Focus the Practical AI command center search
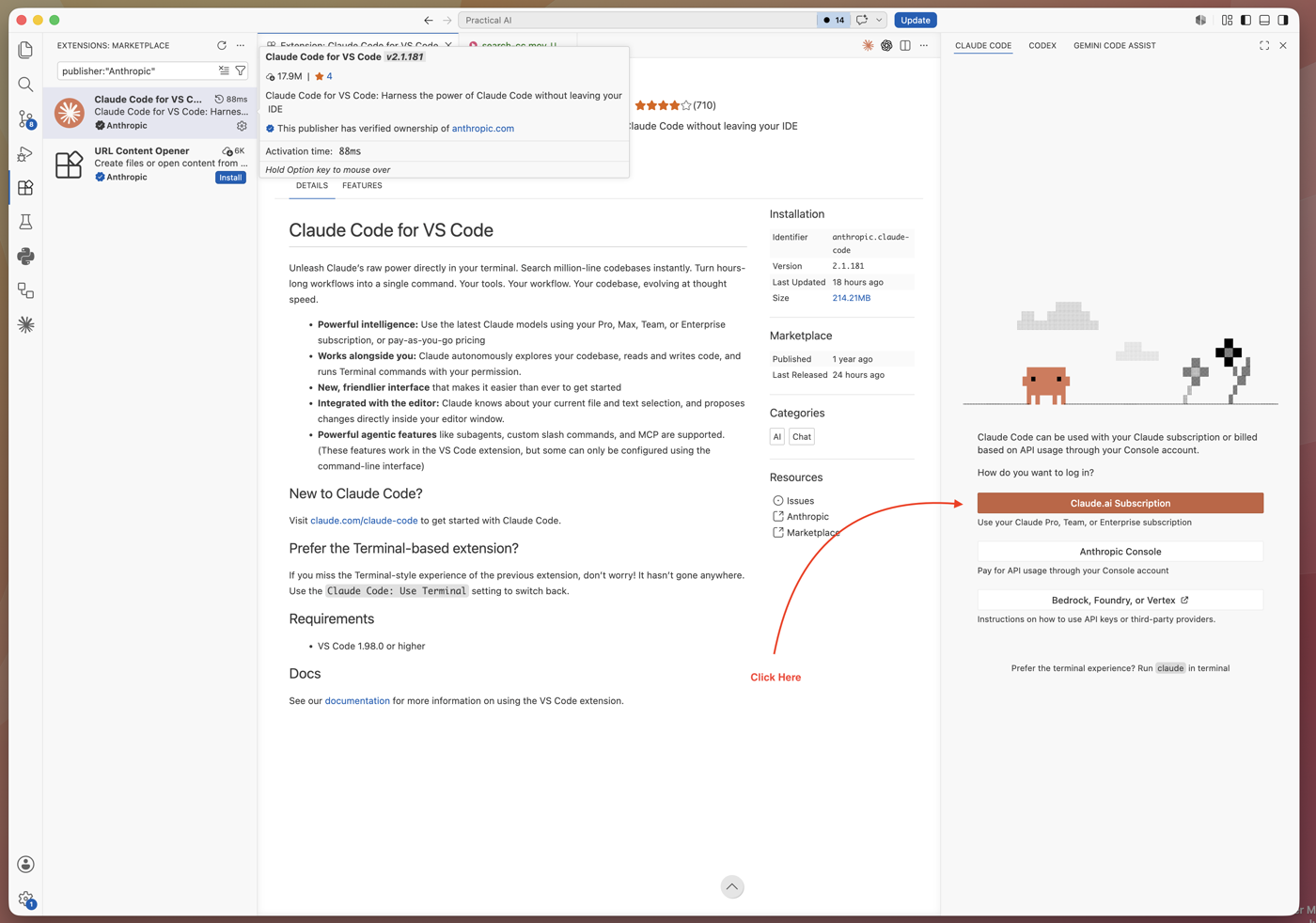The width and height of the screenshot is (1316, 923). (637, 20)
